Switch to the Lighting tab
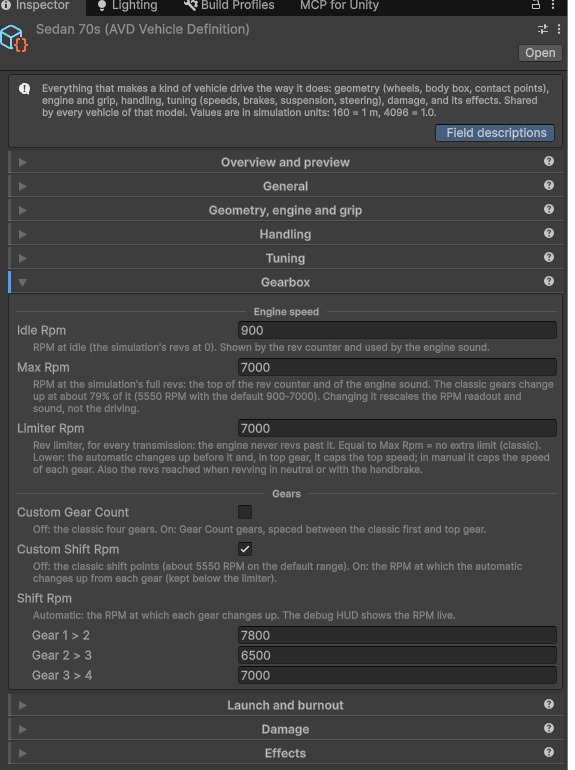This screenshot has height=770, width=575. click(x=127, y=5)
